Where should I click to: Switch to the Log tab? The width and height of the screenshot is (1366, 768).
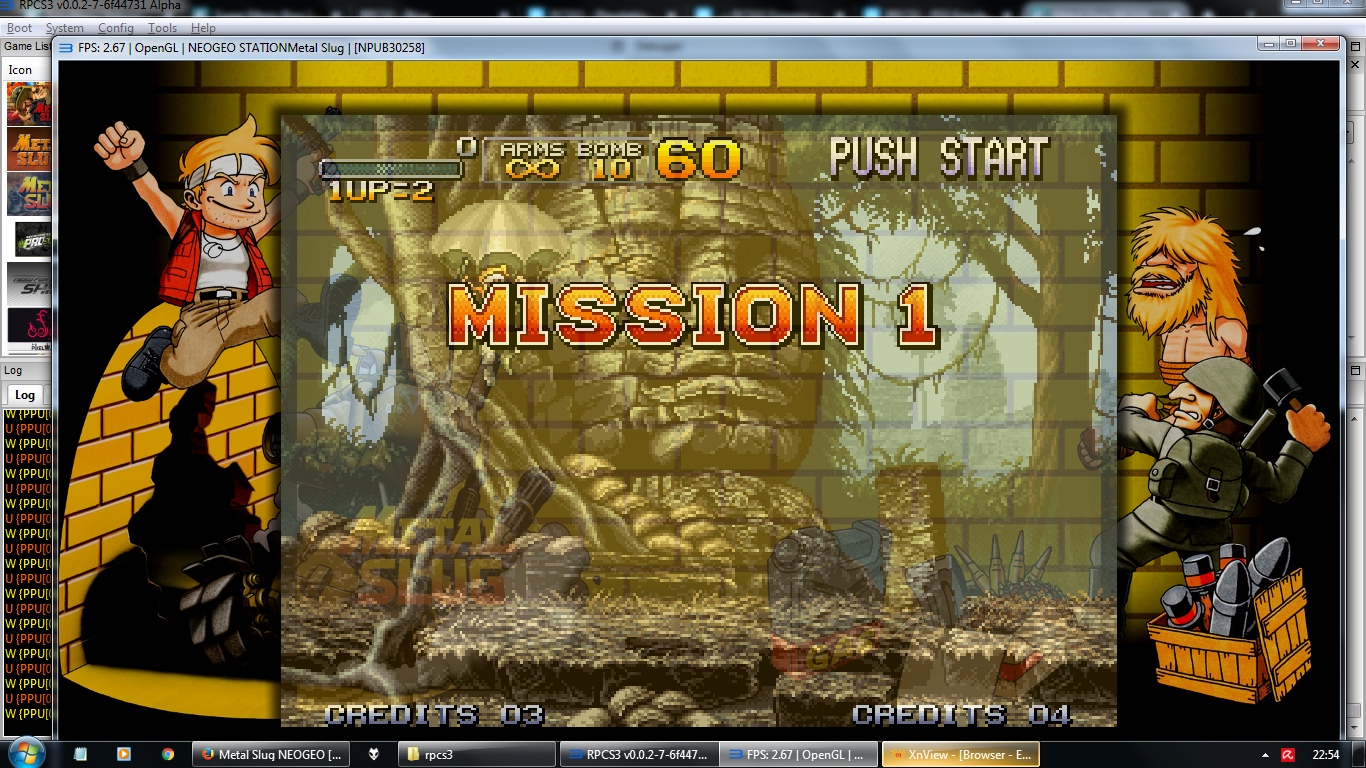[x=25, y=395]
